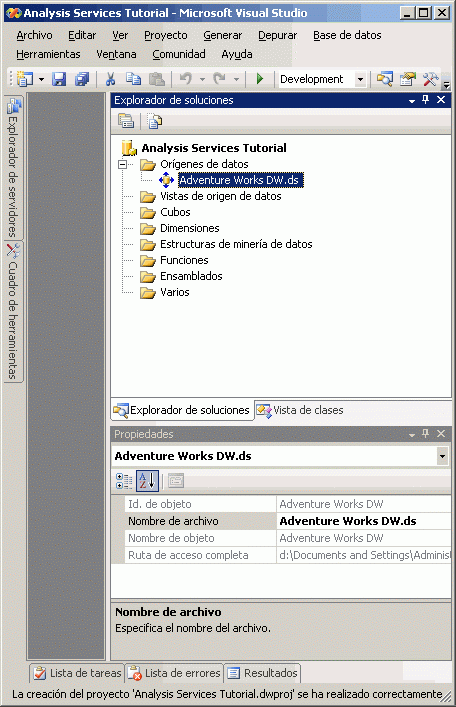Screen dimensions: 456x707
Task: Click the Undo arrow icon
Action: pos(185,79)
